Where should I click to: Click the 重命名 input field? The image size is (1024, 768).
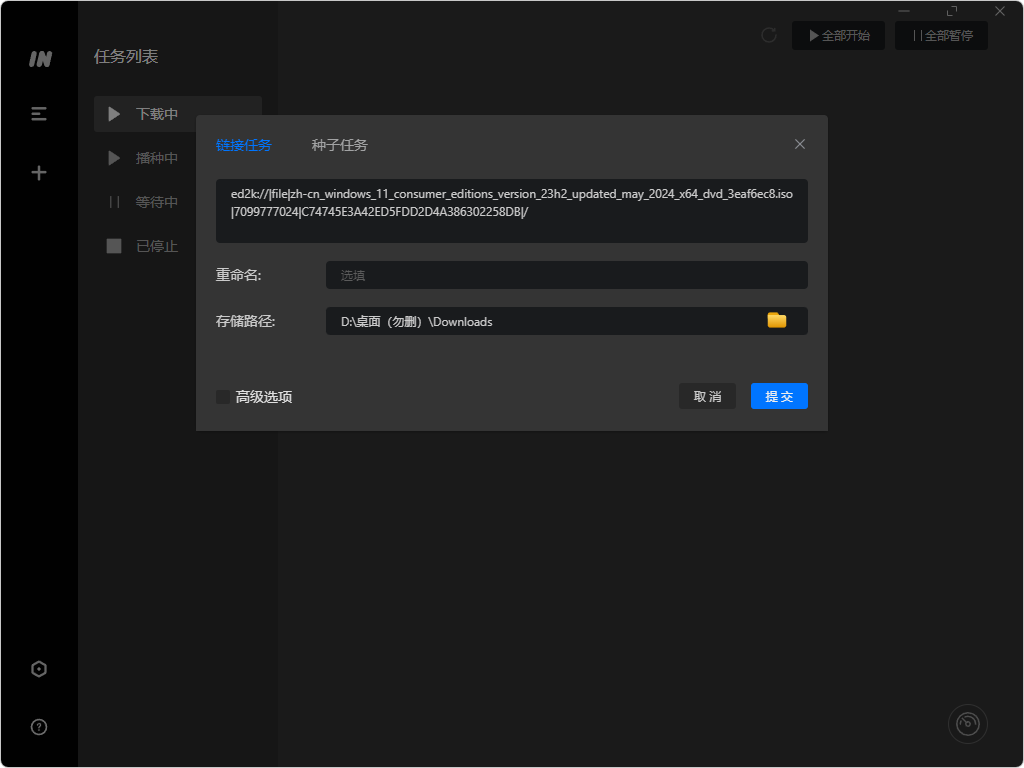tap(566, 275)
